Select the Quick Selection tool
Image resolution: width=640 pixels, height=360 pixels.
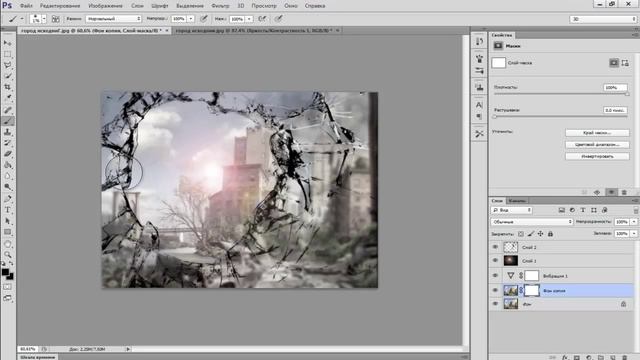(7, 76)
